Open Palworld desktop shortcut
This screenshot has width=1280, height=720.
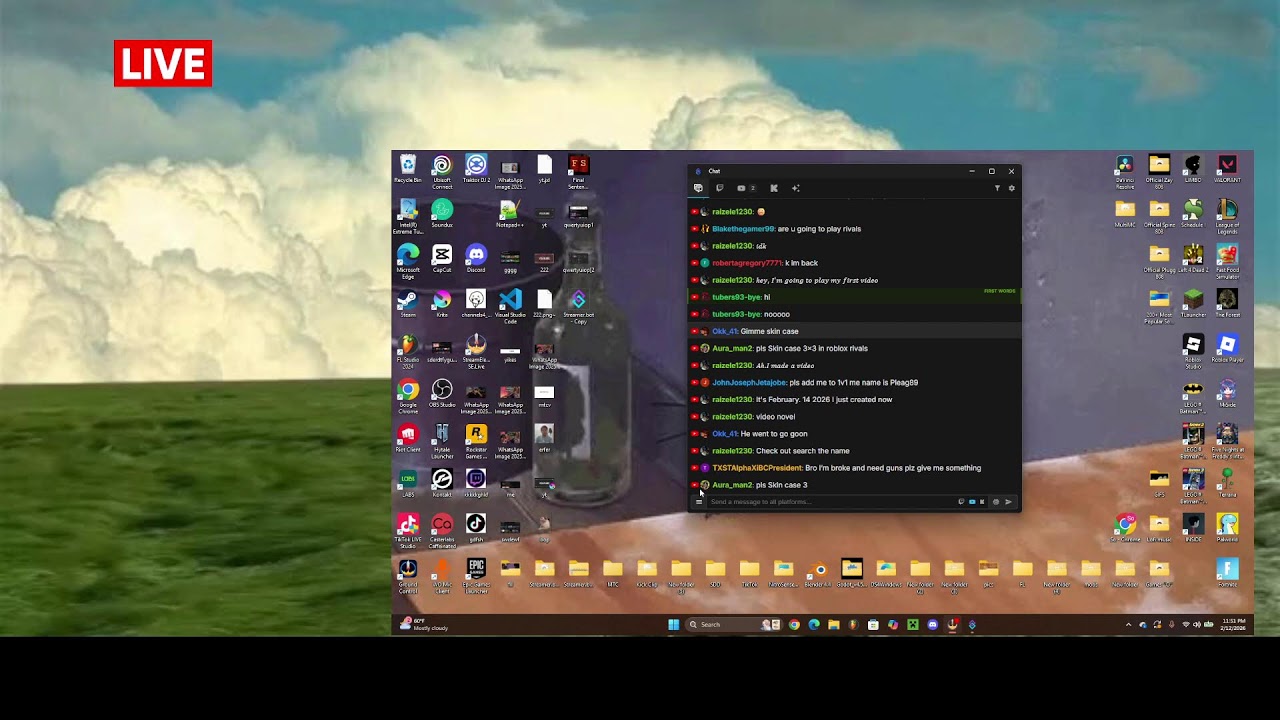pyautogui.click(x=1227, y=527)
